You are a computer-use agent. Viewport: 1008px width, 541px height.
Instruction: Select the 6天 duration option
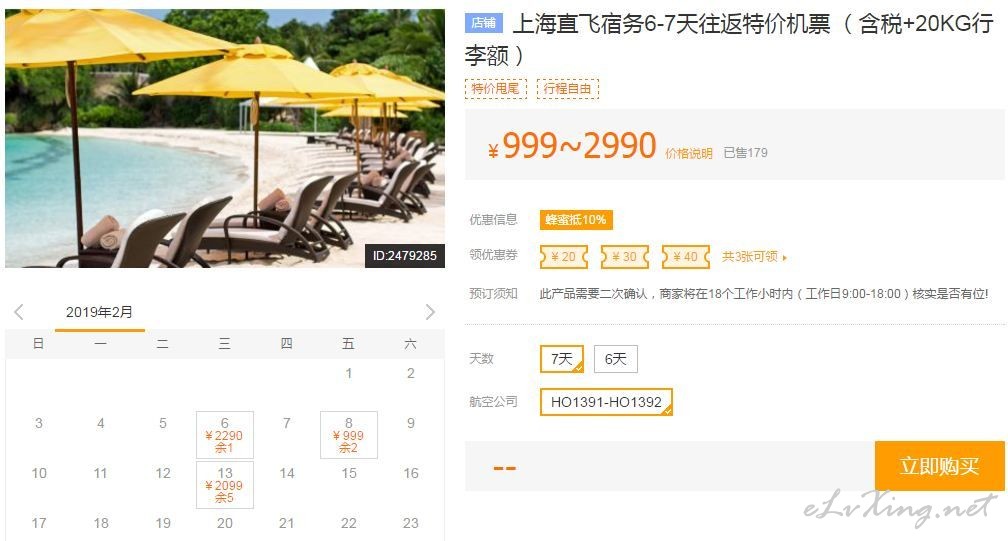pos(616,359)
